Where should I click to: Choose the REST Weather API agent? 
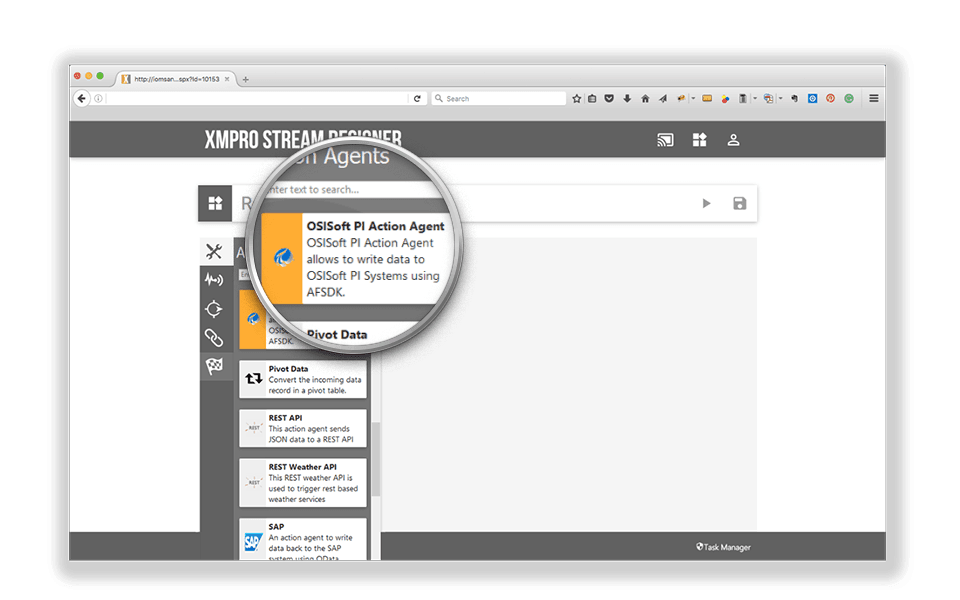(302, 482)
